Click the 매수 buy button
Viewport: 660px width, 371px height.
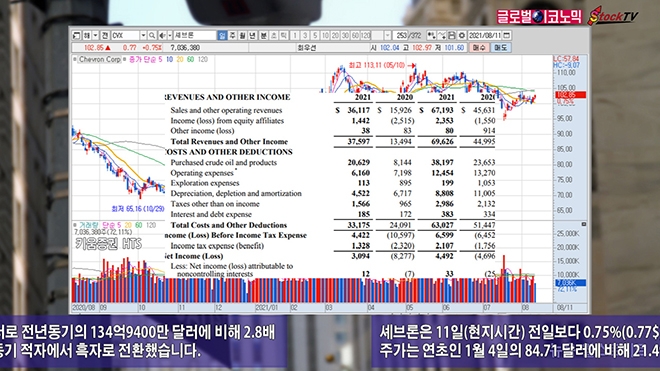479,48
